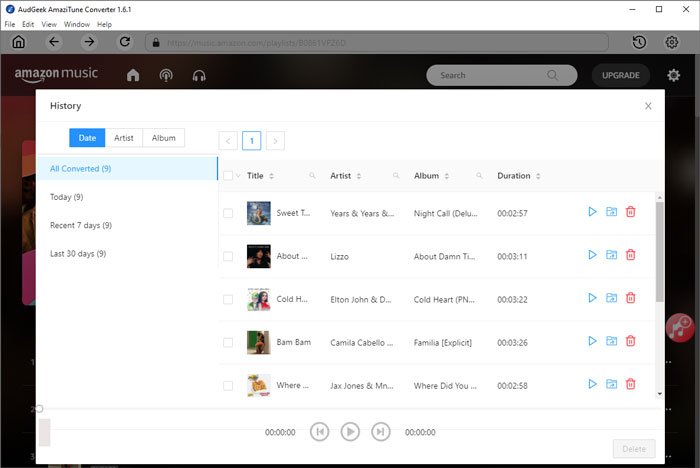Sort the list by Album

(446, 176)
